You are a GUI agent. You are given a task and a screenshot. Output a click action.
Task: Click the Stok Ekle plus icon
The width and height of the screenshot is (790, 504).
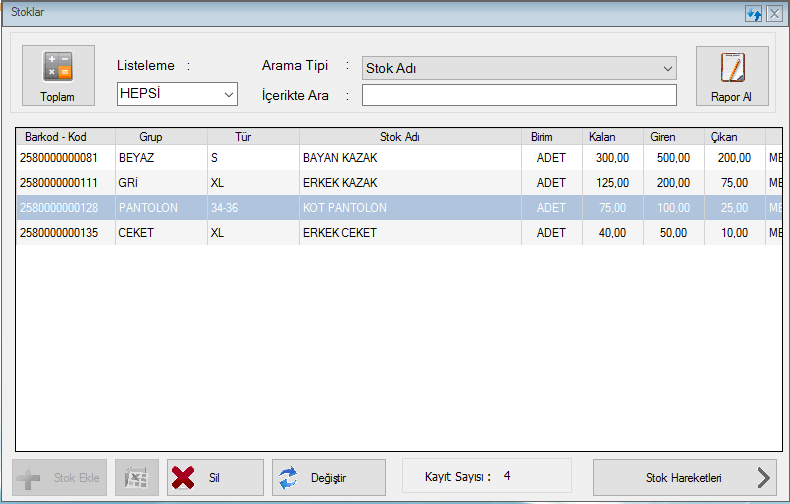(30, 478)
